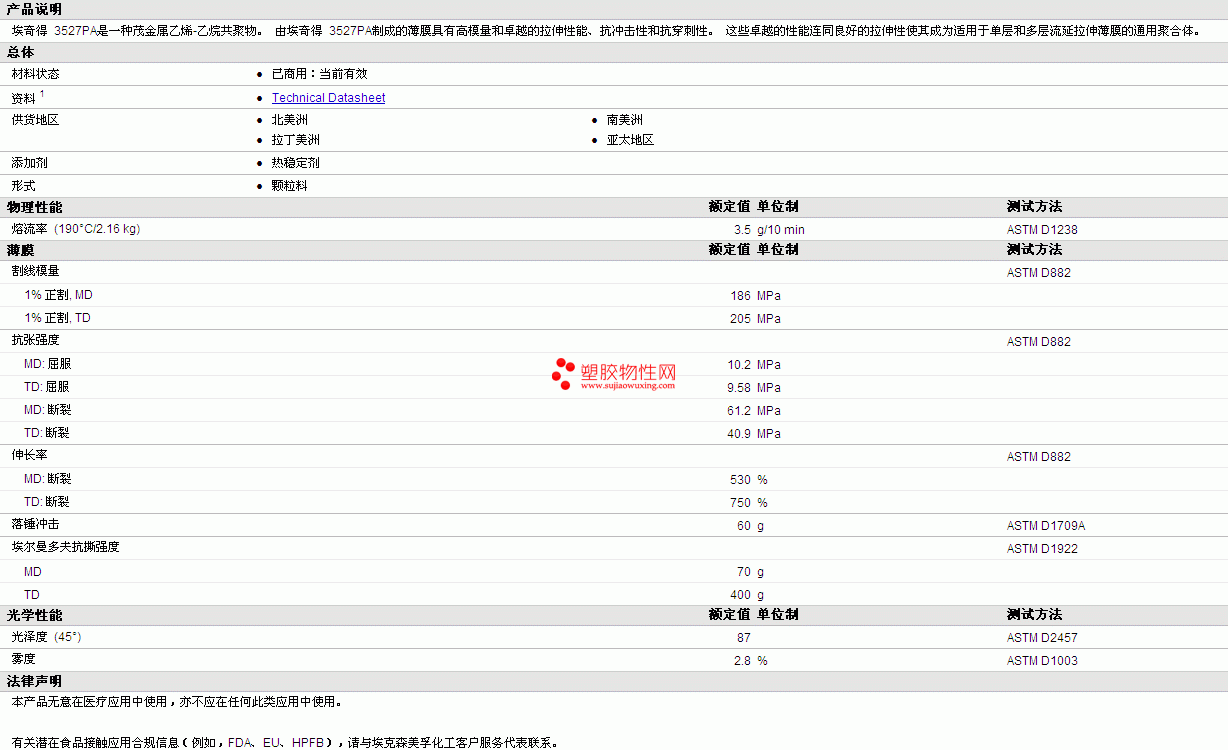Image resolution: width=1228 pixels, height=750 pixels.
Task: Click the 抗张强度 row label
Action: coord(35,340)
